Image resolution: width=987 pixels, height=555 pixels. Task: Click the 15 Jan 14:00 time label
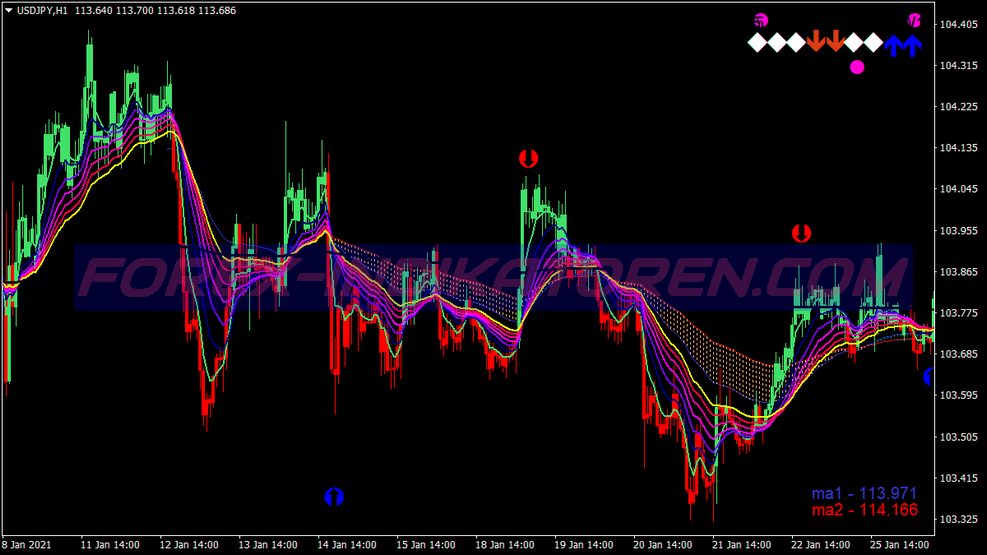[x=427, y=545]
